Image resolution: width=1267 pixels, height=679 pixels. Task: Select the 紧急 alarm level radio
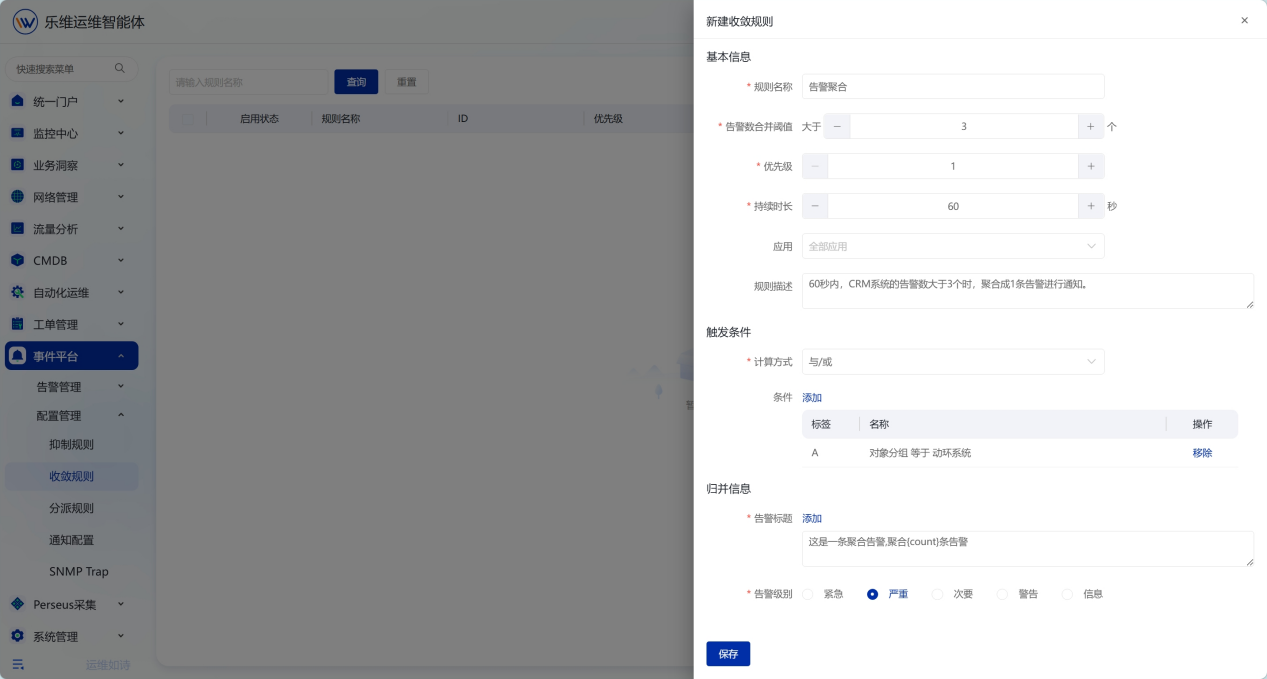pos(808,594)
